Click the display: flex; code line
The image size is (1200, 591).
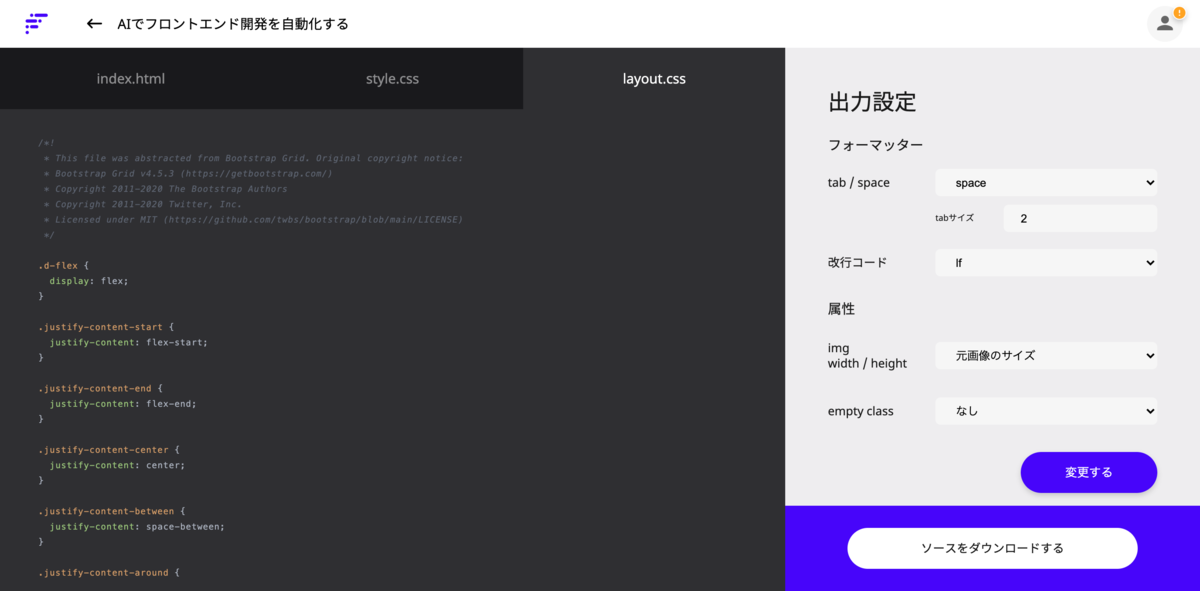(89, 281)
